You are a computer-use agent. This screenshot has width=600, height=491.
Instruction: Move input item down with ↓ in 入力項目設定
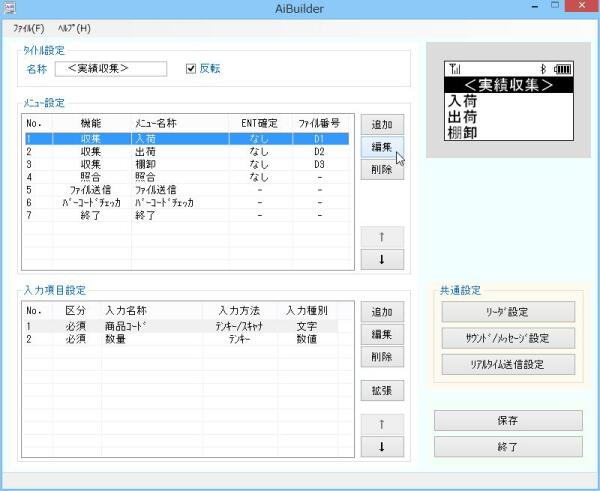(382, 447)
